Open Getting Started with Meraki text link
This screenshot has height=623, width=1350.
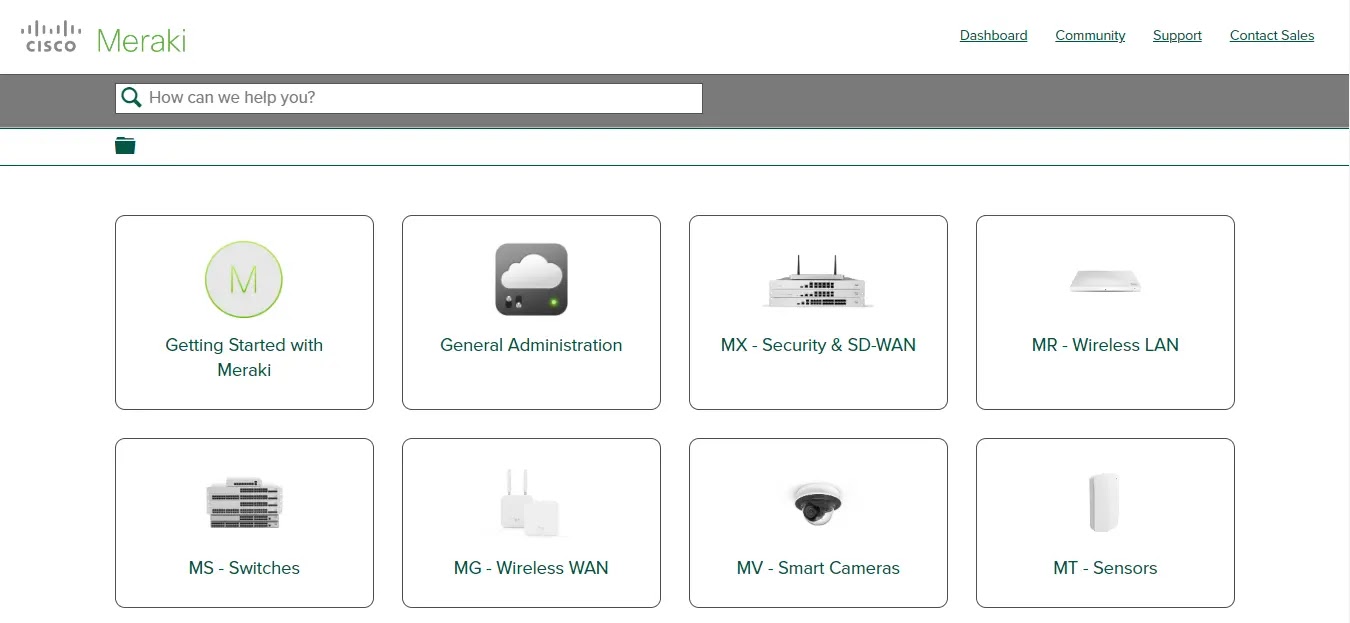pyautogui.click(x=244, y=357)
